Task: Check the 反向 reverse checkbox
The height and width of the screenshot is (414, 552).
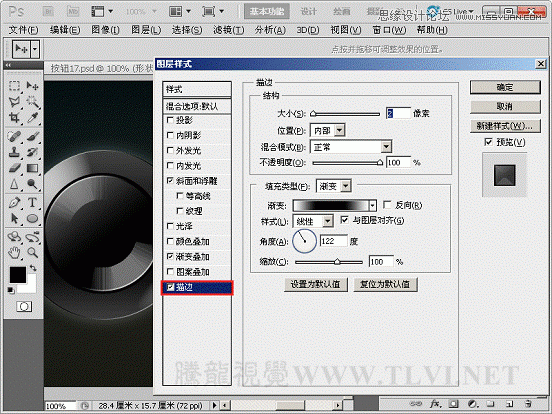Action: [387, 205]
